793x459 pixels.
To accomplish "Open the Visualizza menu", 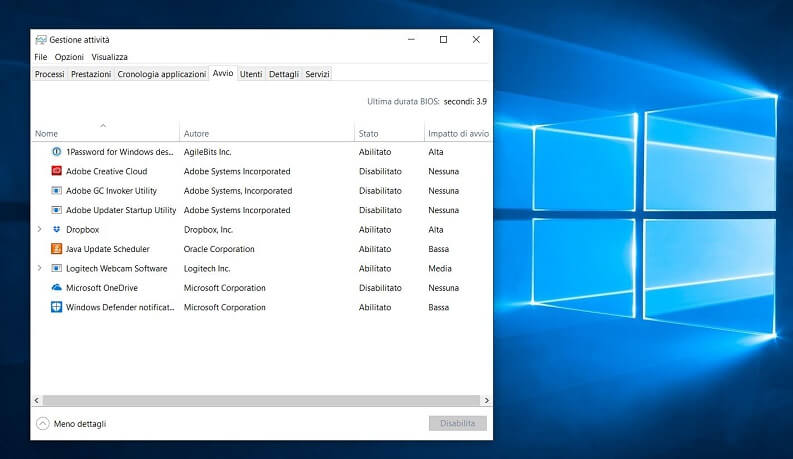I will tap(109, 57).
